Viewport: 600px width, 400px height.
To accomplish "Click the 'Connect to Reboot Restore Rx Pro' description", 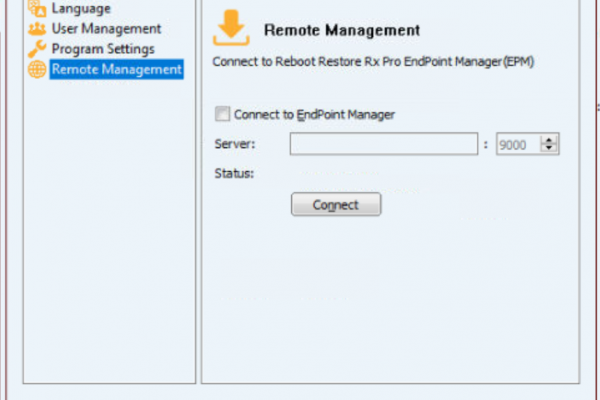I will tap(373, 62).
